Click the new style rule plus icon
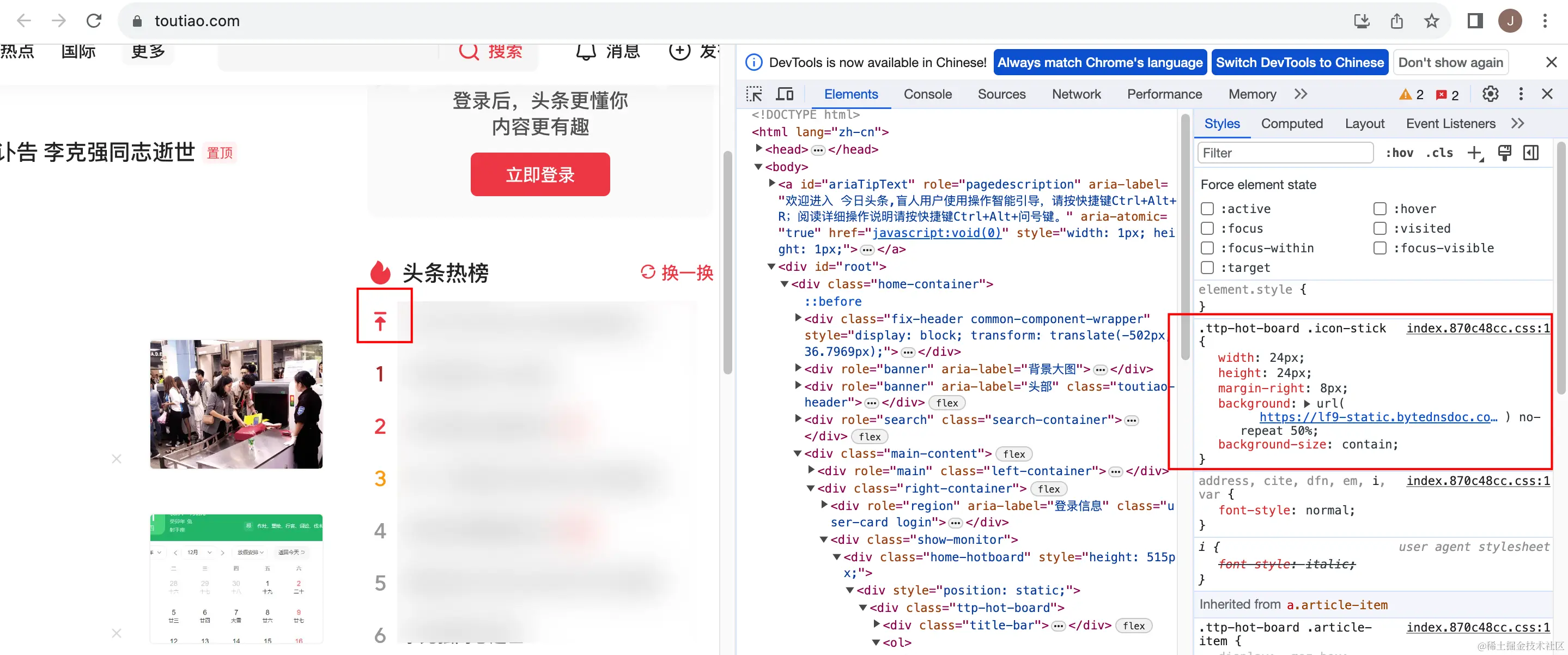 click(1474, 153)
